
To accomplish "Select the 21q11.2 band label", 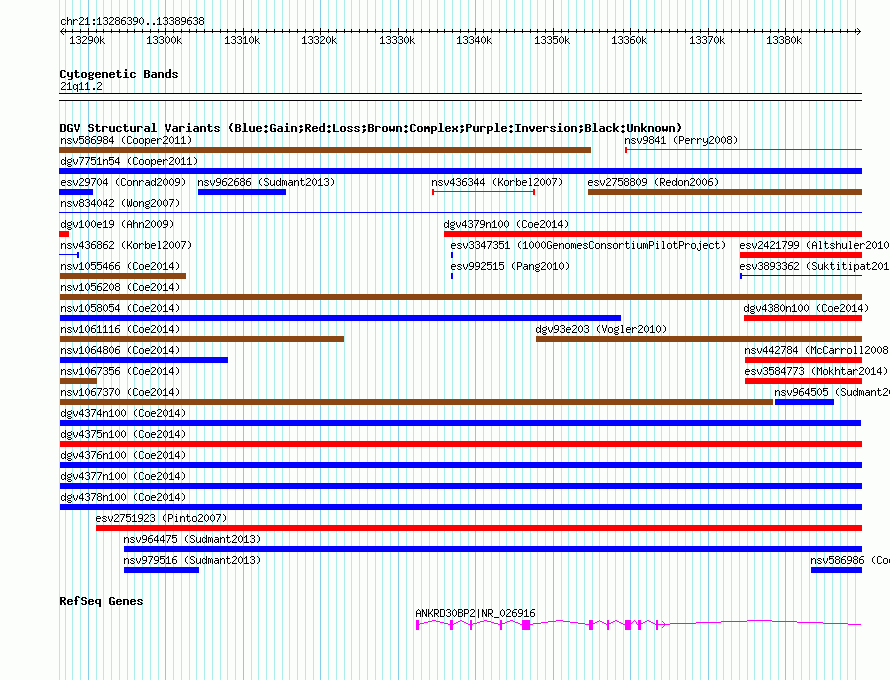I will tap(81, 86).
